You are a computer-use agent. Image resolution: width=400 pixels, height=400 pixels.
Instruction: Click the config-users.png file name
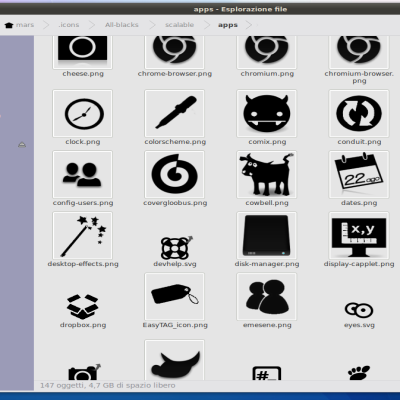(83, 203)
